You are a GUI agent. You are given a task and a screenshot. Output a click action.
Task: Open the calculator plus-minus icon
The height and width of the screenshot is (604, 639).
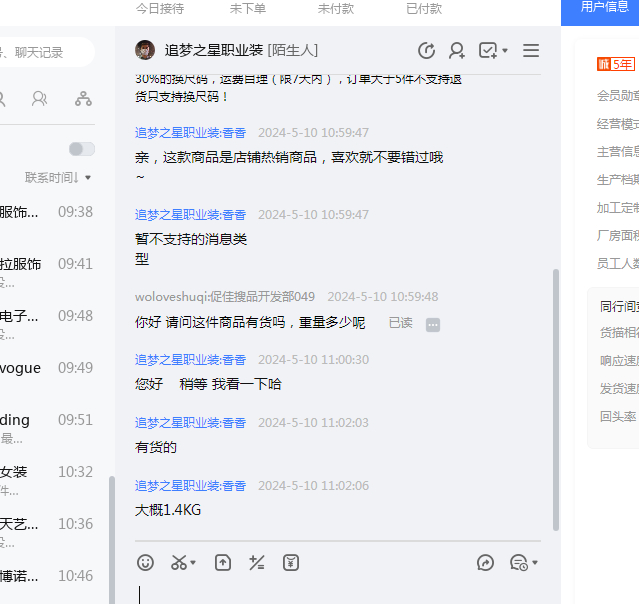coord(257,563)
